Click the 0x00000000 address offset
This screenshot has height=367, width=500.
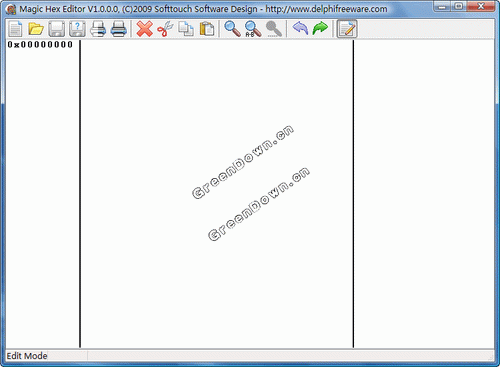[40, 44]
